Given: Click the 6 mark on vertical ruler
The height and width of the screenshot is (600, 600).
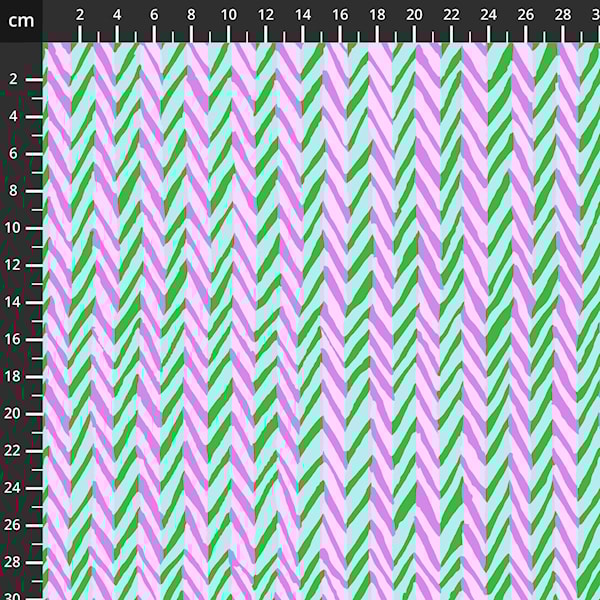Looking at the screenshot, I should [x=13, y=153].
